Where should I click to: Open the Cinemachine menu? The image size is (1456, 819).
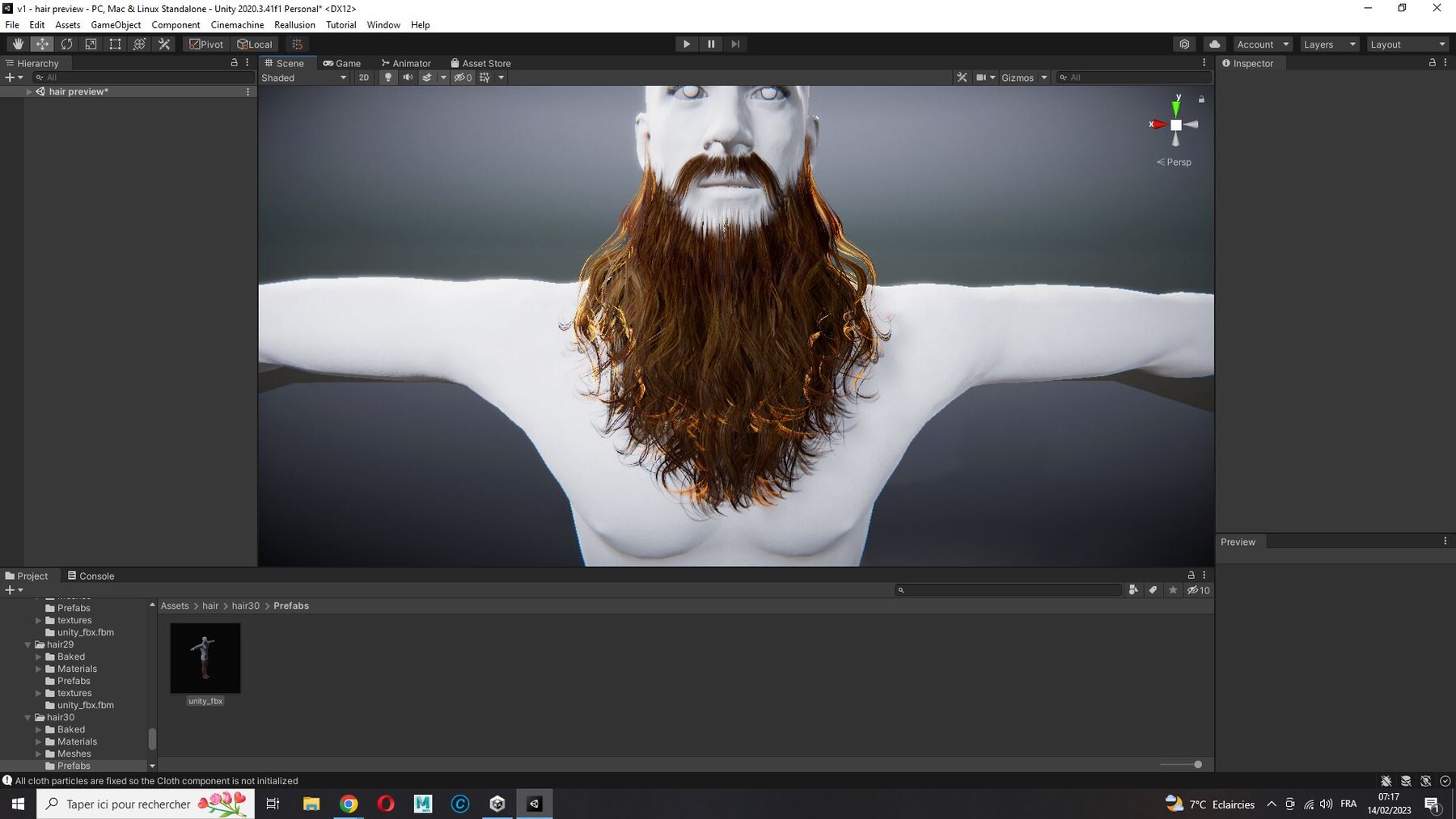point(237,25)
